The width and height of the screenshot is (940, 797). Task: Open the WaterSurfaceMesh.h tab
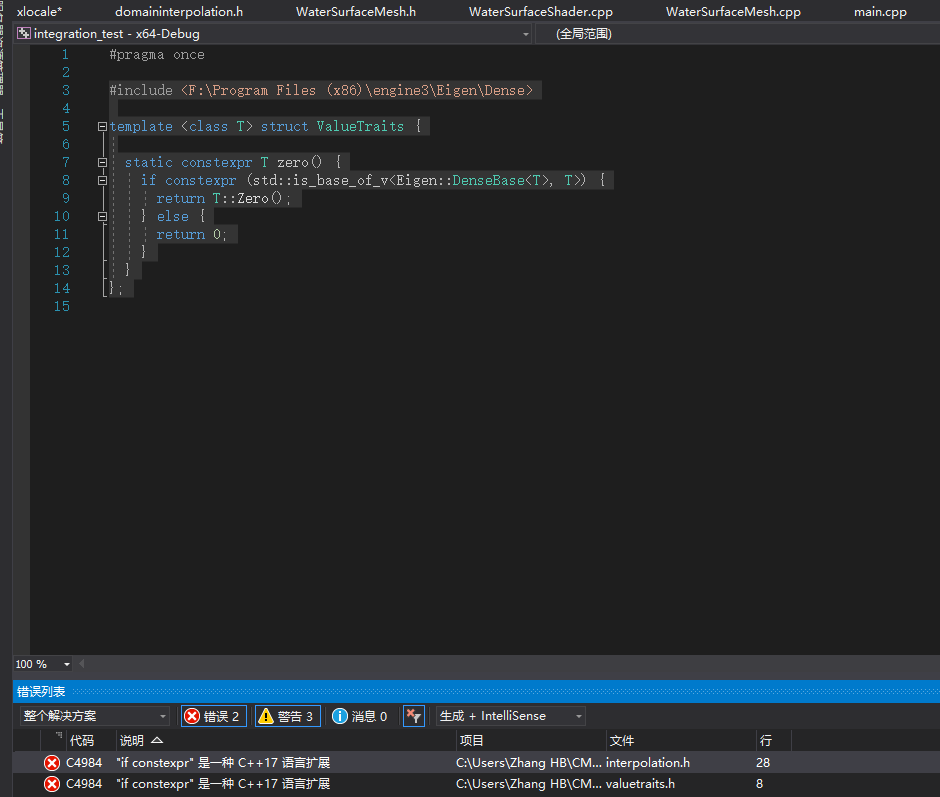355,11
